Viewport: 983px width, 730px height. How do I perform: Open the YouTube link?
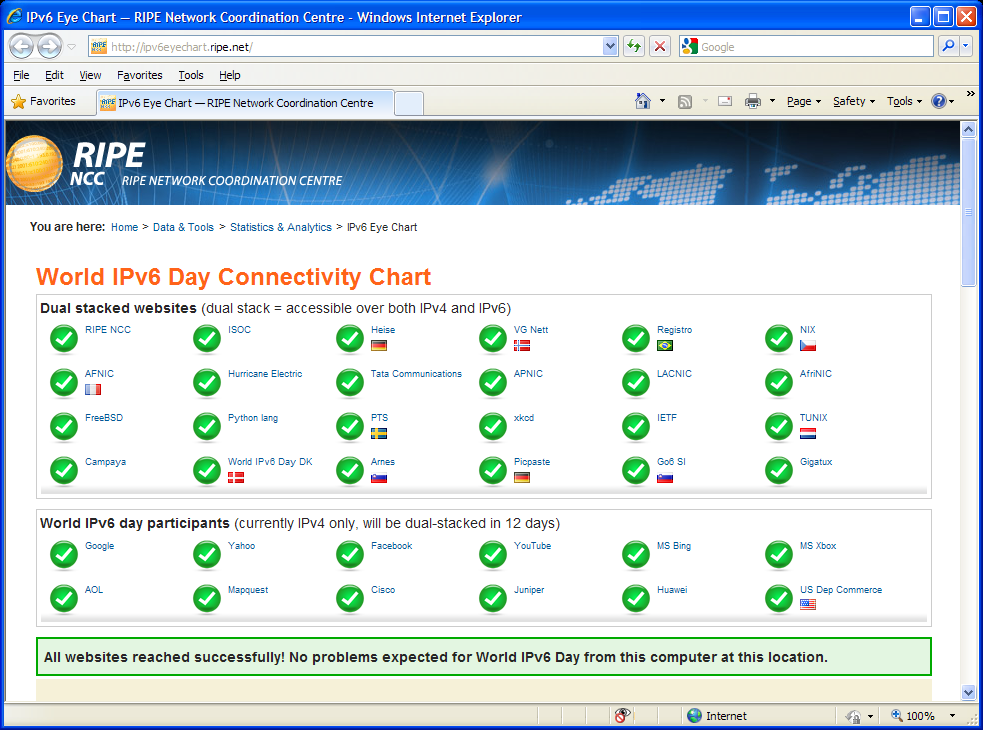[x=532, y=546]
